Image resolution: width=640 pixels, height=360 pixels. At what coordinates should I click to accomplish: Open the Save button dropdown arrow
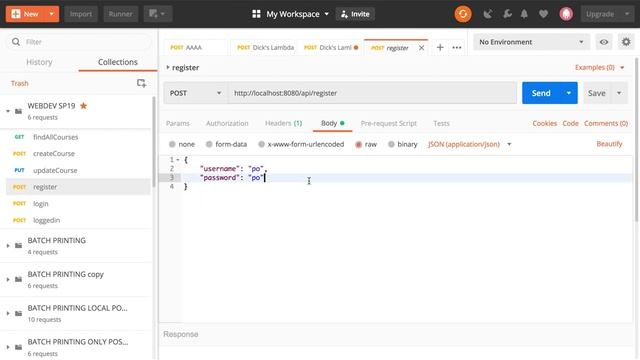619,93
